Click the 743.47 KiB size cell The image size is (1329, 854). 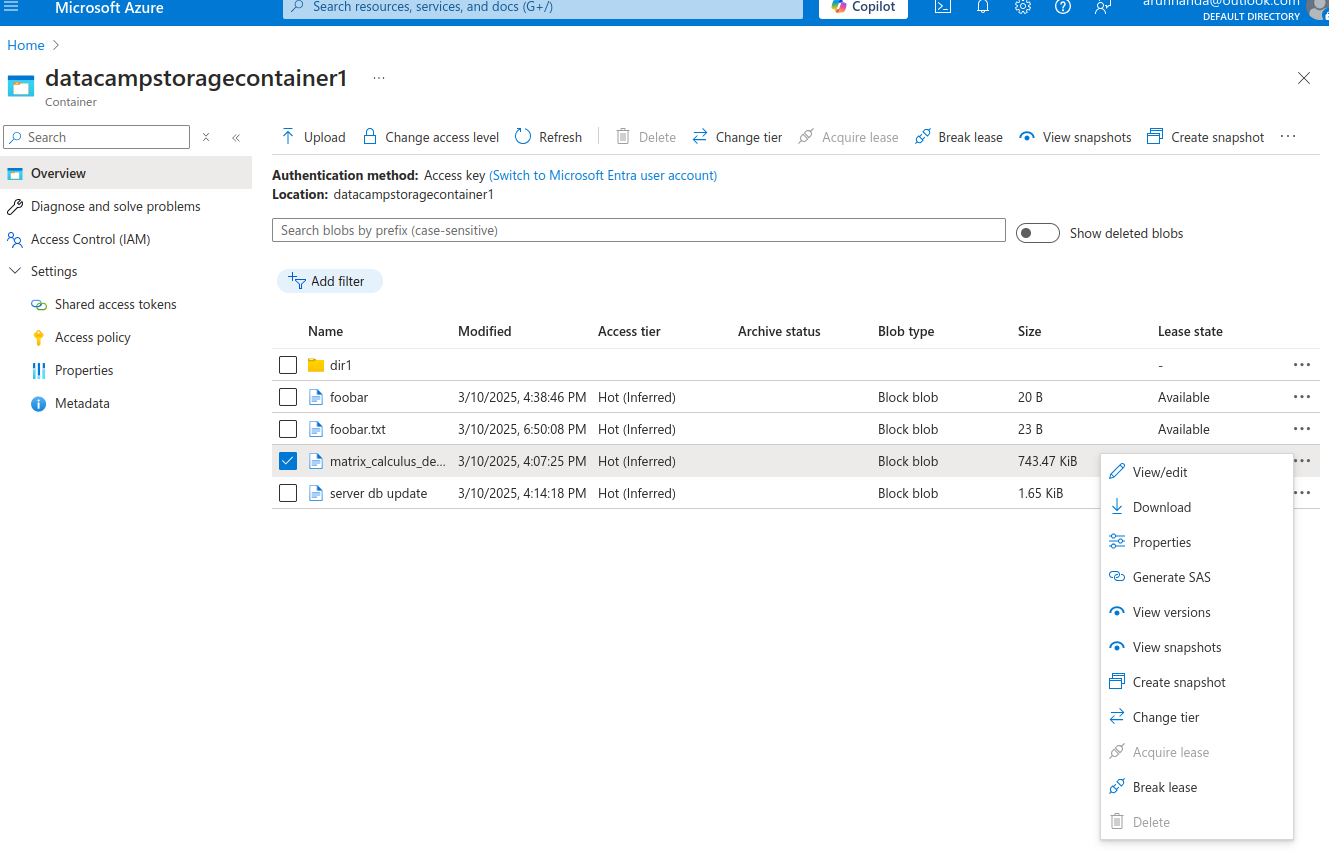click(1047, 461)
